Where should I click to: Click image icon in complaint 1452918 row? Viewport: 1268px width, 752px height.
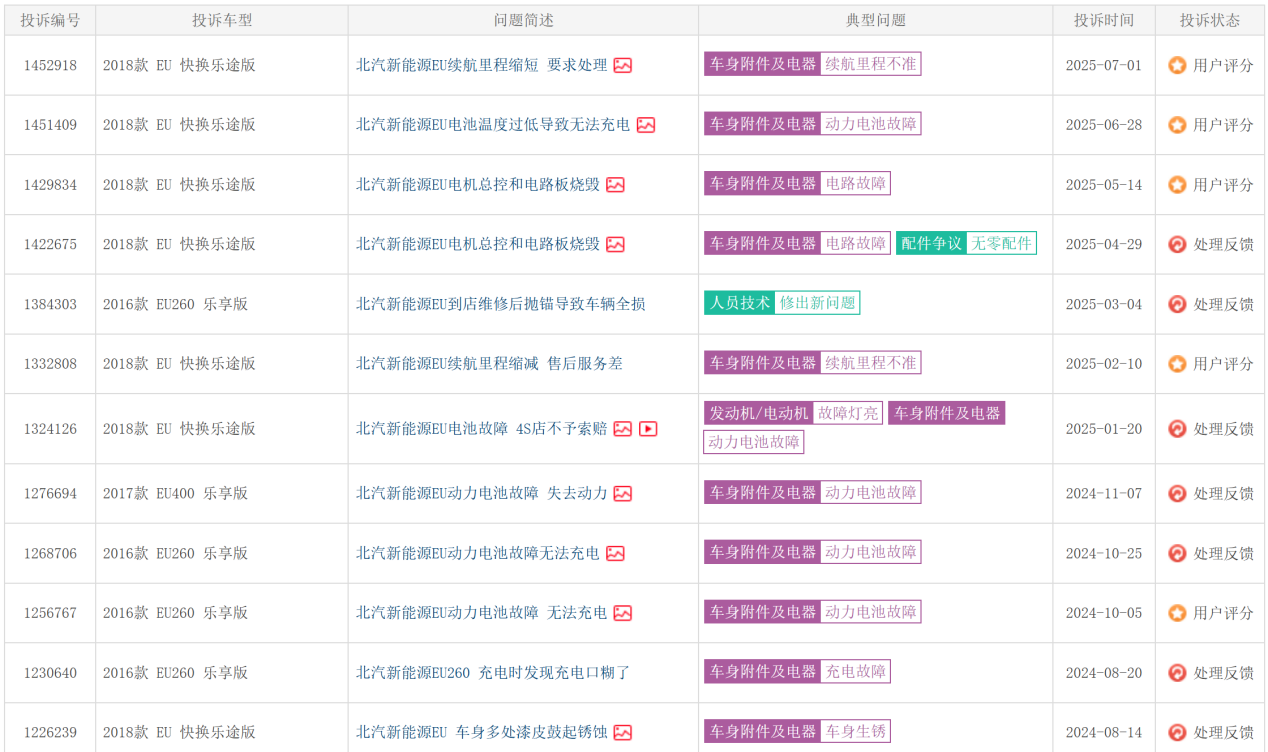pos(622,65)
